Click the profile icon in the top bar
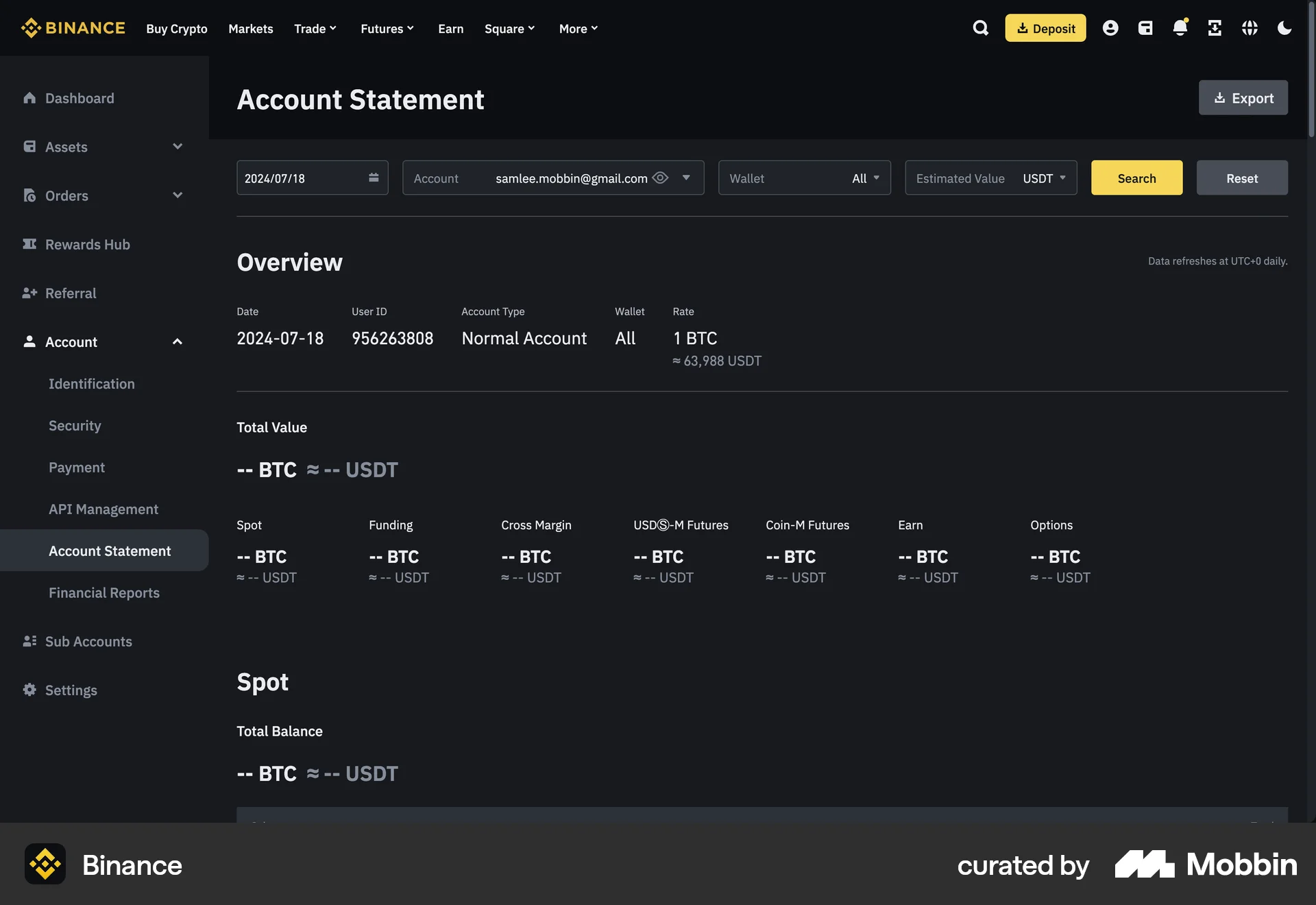 pos(1110,28)
